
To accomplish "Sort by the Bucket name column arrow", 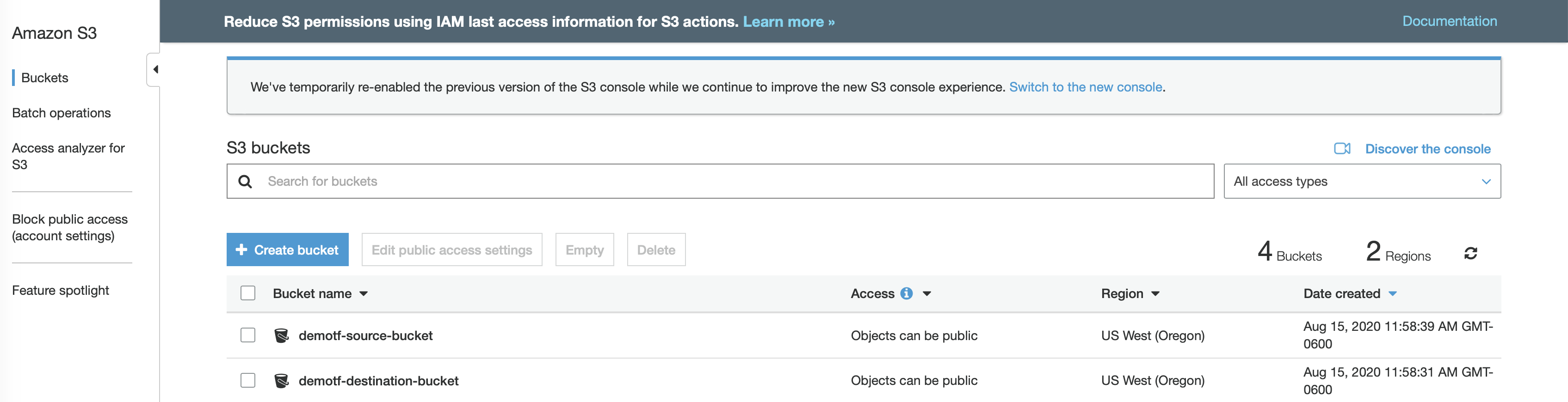I will pos(364,294).
